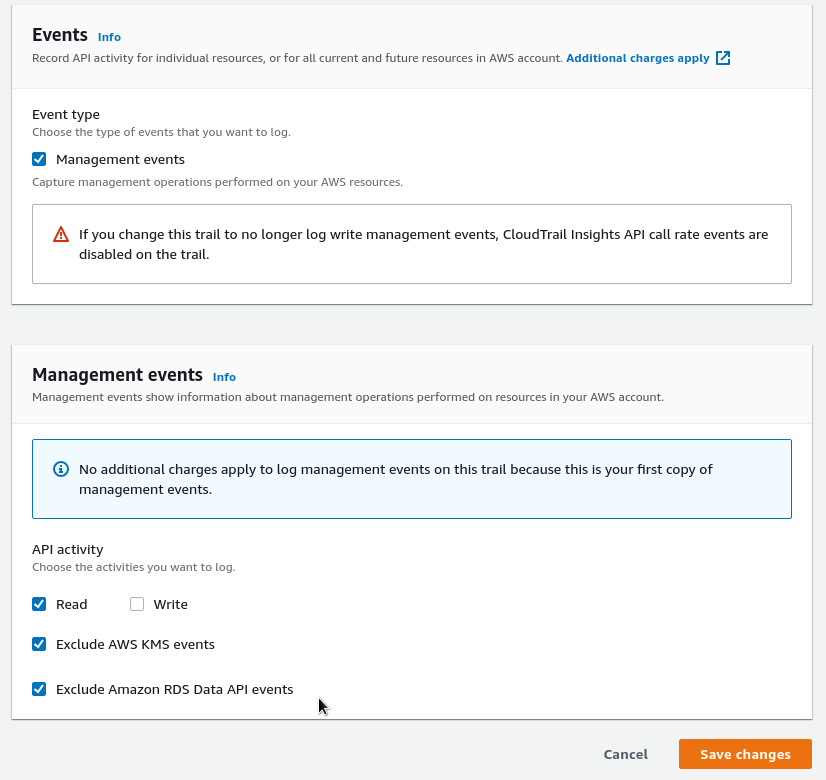Click the info circle icon in blue banner
Screen dimensions: 826x780
point(60,468)
